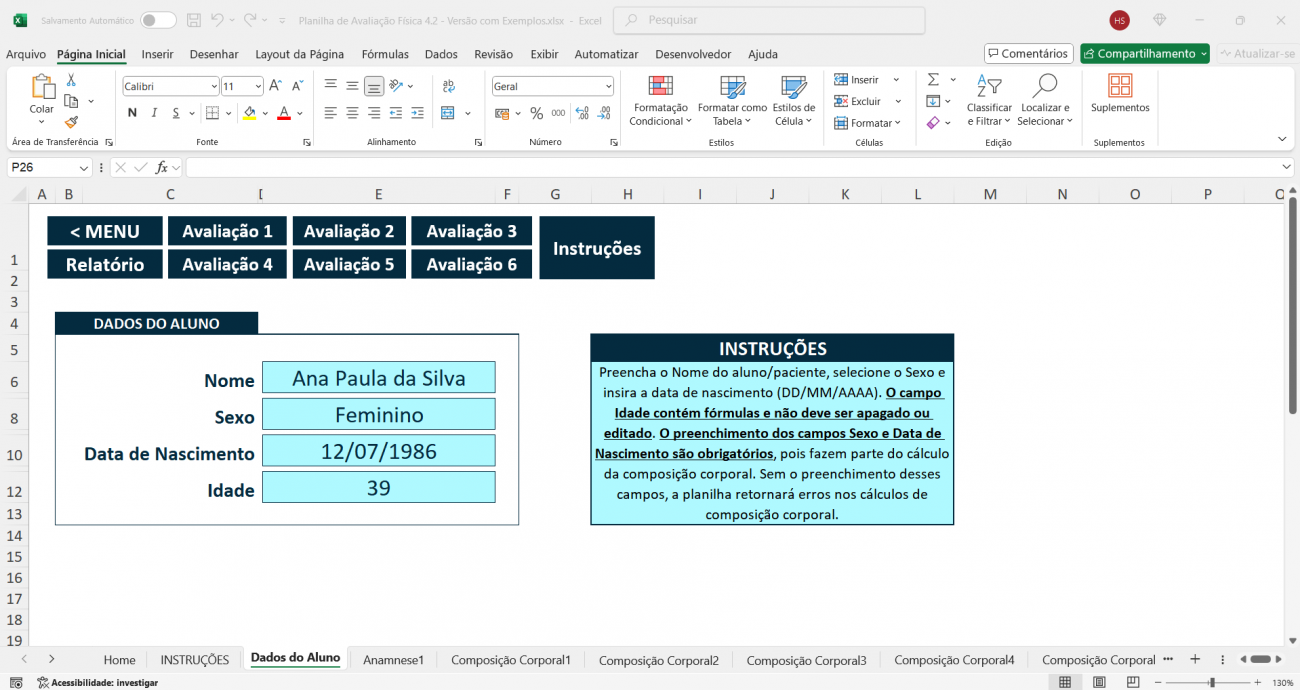
Task: Toggle the Salvamento Automático switch
Action: 158,20
